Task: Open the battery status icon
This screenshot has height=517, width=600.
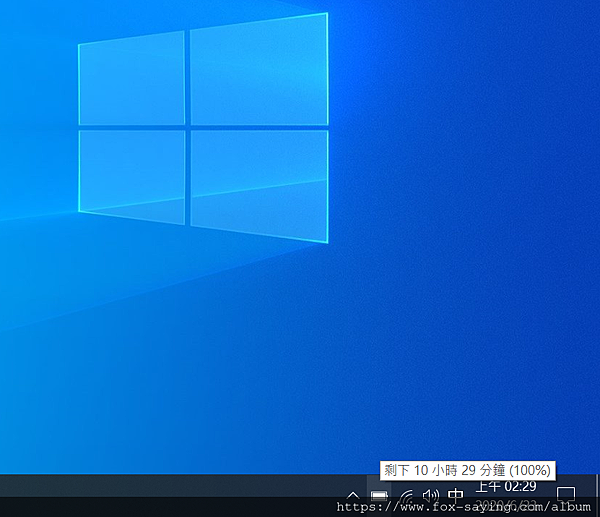Action: coord(379,496)
